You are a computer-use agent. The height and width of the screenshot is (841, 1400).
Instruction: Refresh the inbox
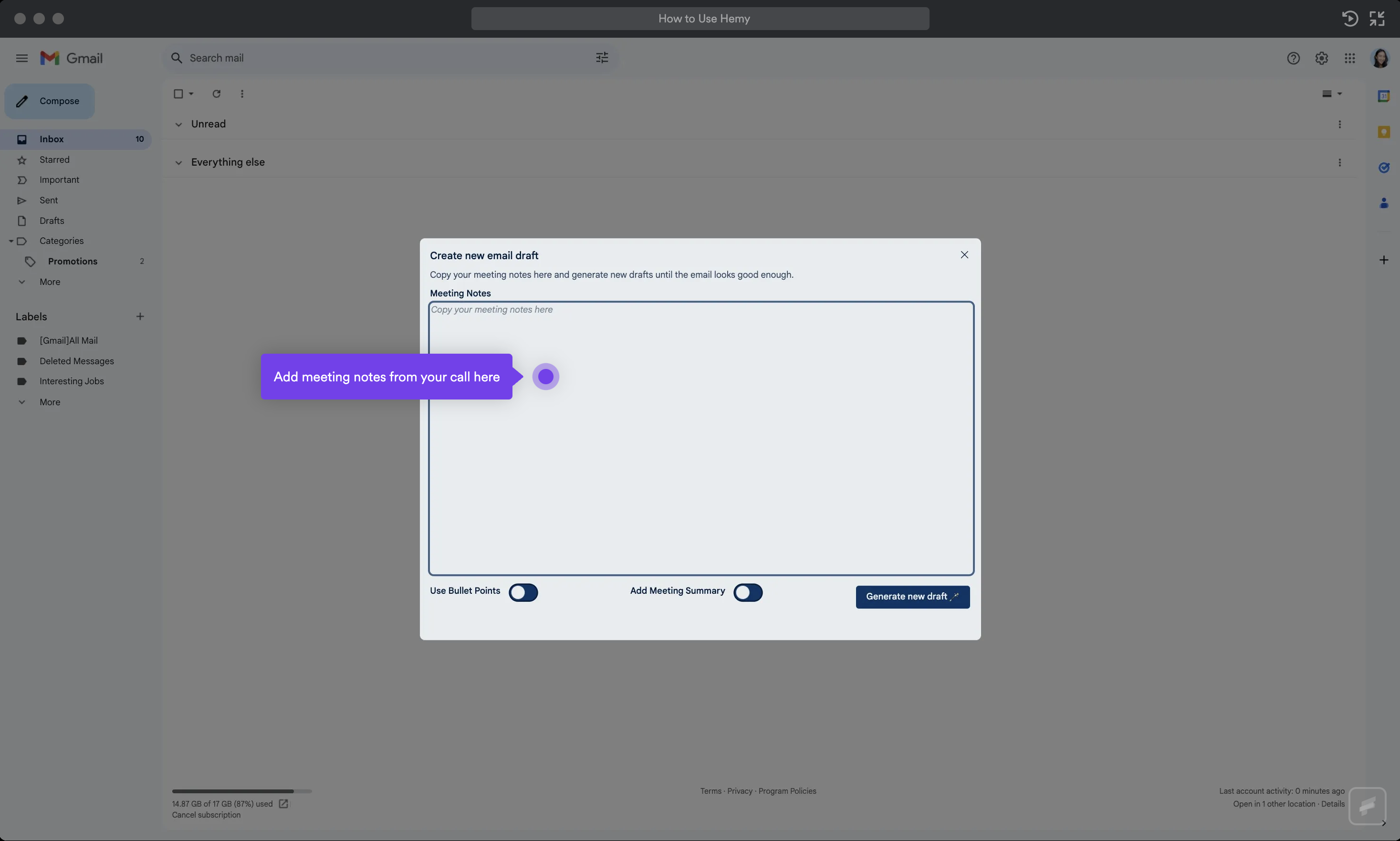(x=217, y=94)
